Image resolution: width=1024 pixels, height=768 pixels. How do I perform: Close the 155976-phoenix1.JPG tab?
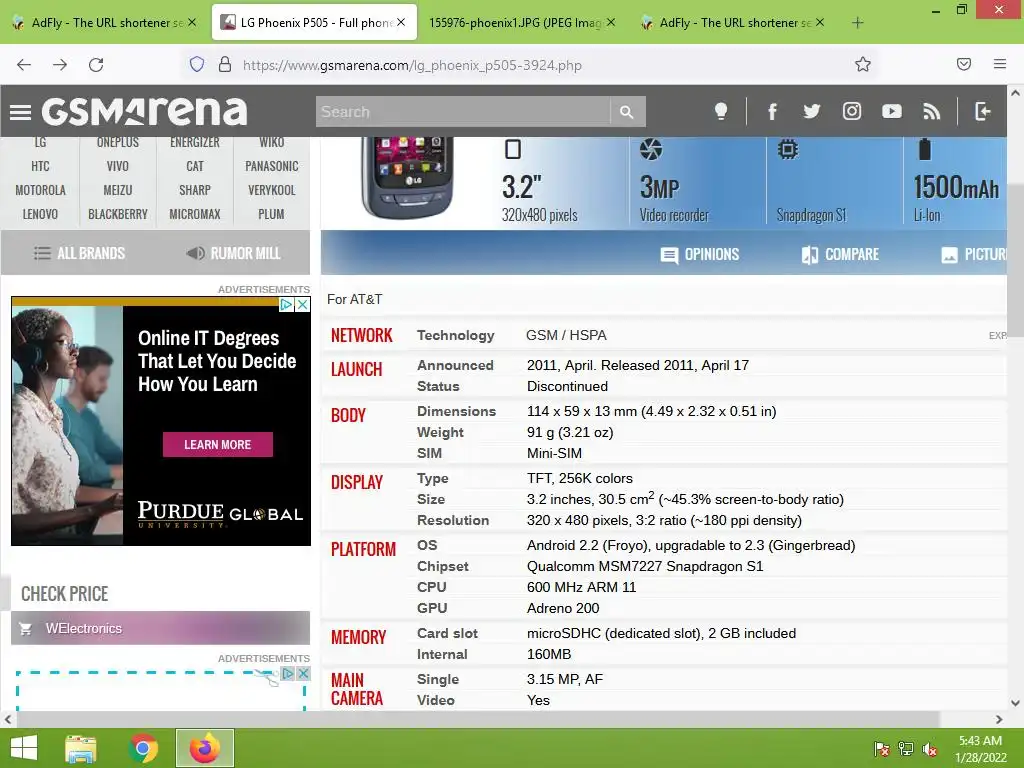tap(611, 22)
